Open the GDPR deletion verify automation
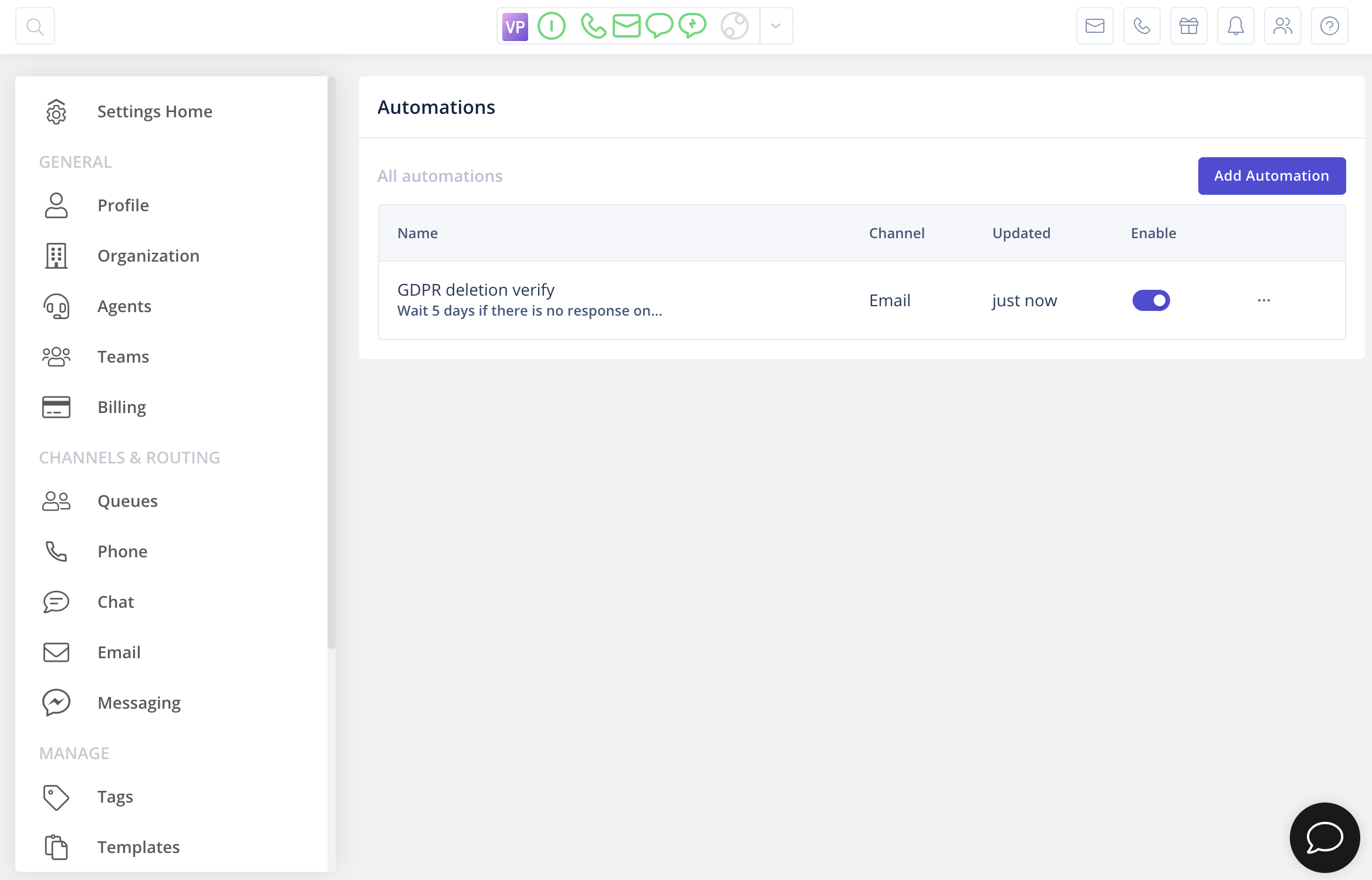The image size is (1372, 880). click(476, 290)
